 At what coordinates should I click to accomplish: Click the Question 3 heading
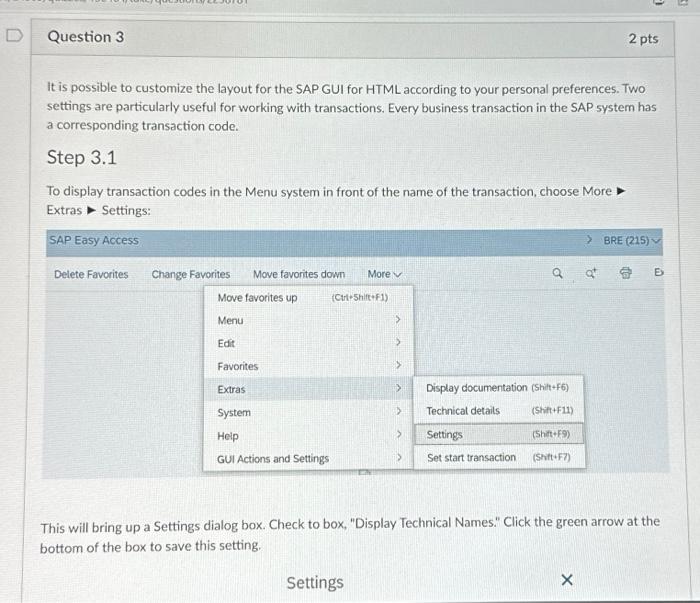[x=86, y=37]
